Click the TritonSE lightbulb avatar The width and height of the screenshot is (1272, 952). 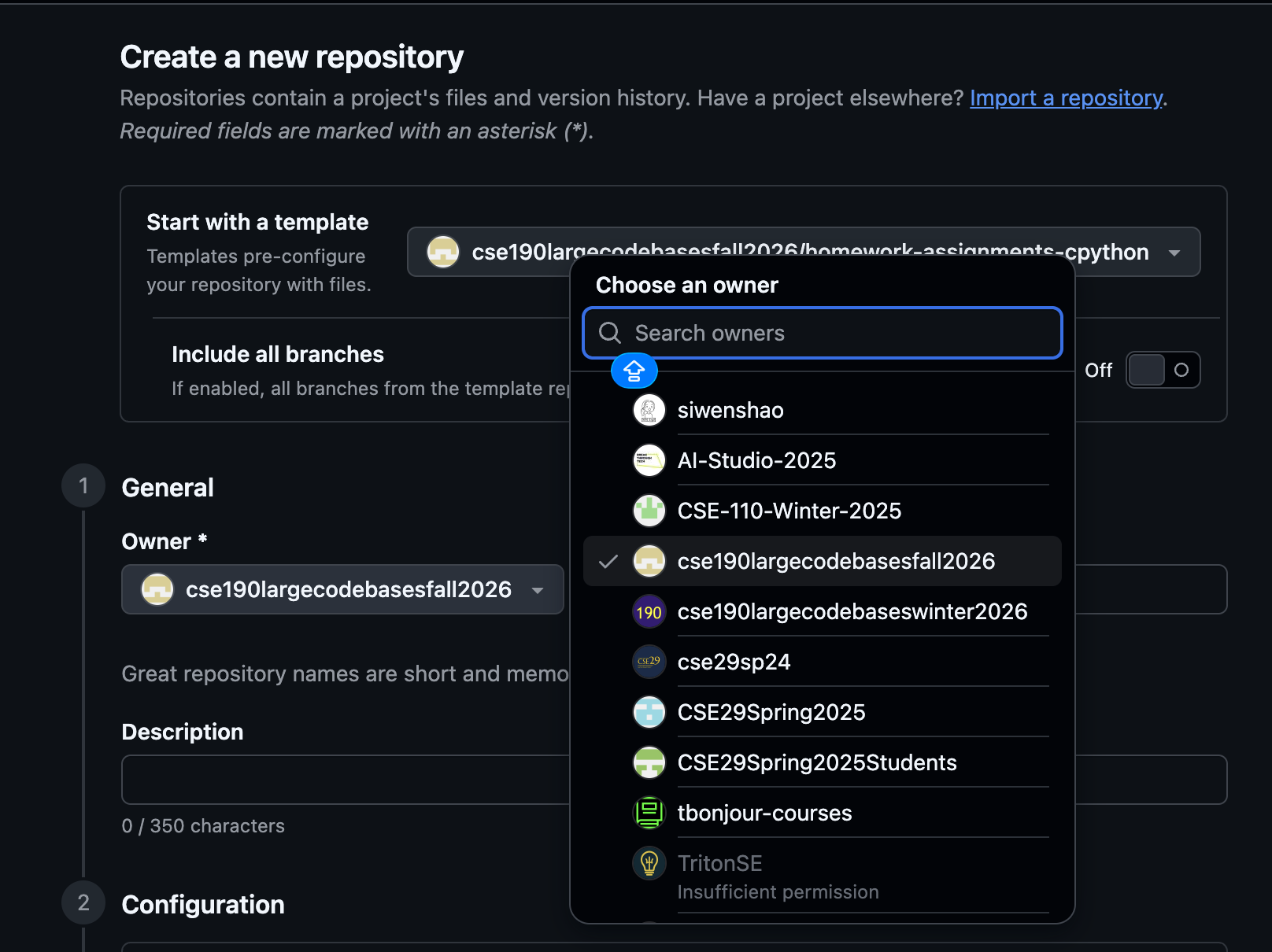pyautogui.click(x=649, y=864)
